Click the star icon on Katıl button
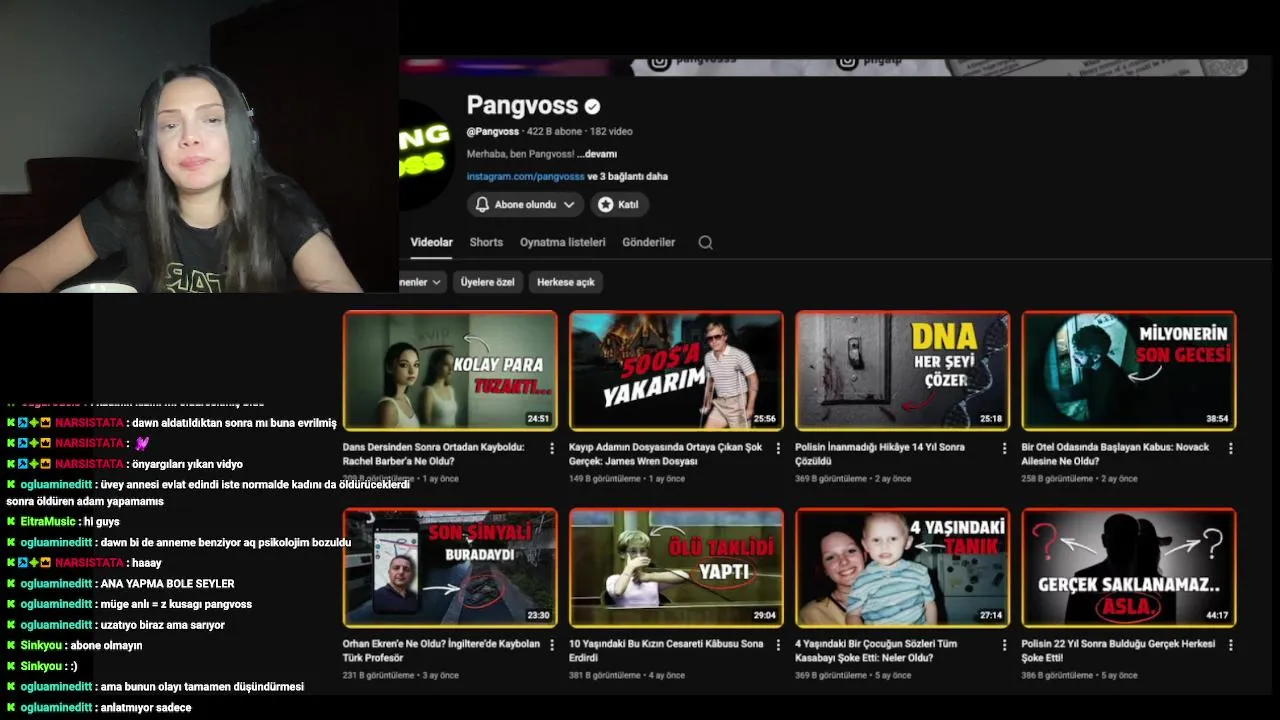 click(x=606, y=204)
